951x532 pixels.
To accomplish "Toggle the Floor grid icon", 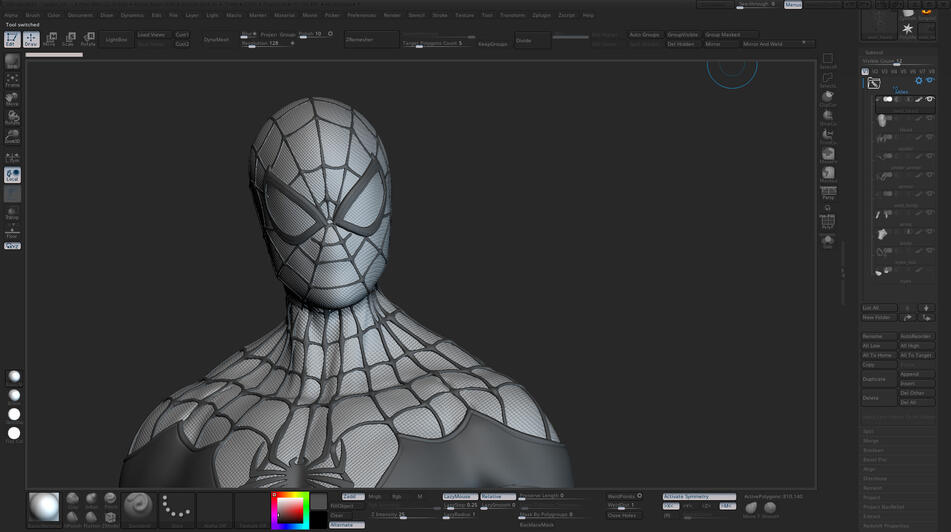I will click(12, 231).
